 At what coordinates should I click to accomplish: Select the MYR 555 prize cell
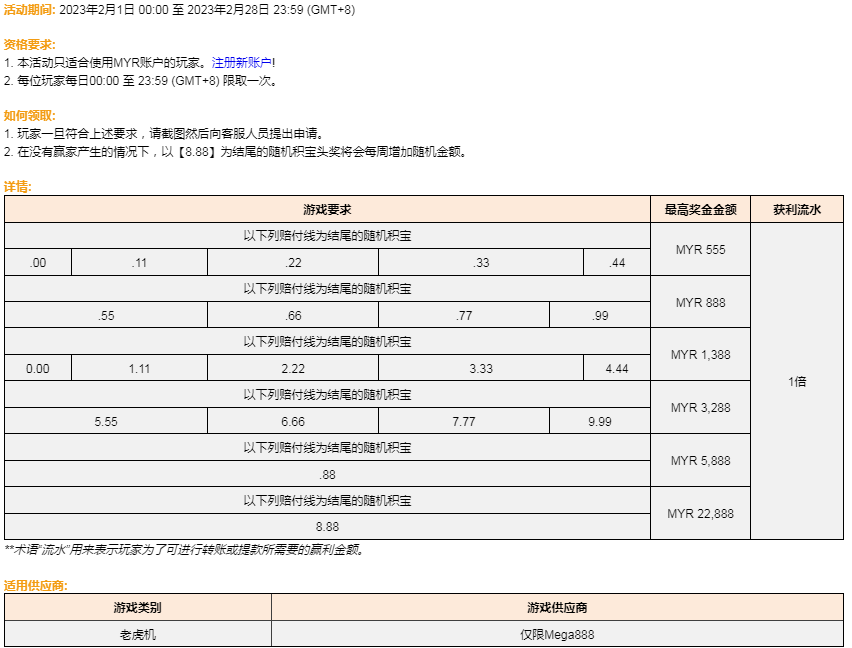(x=700, y=249)
